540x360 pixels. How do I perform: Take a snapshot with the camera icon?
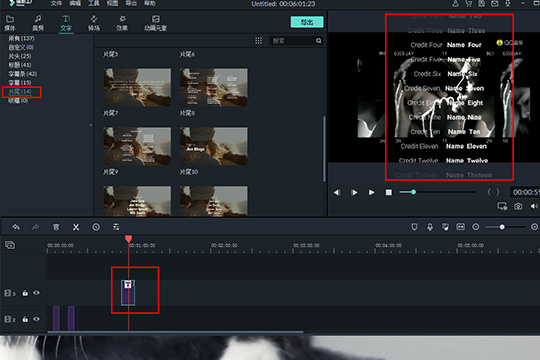(x=518, y=206)
